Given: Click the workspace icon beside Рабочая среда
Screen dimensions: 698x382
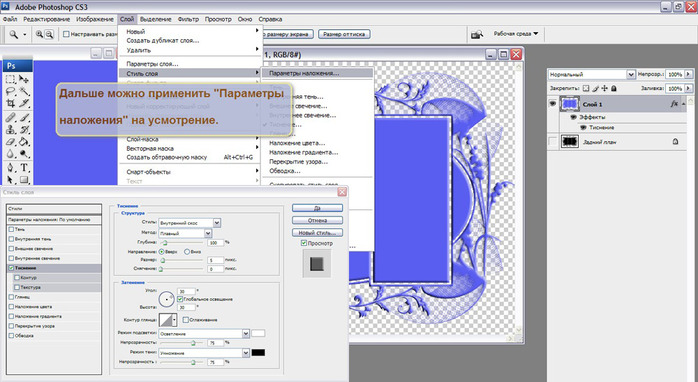Looking at the screenshot, I should [477, 34].
